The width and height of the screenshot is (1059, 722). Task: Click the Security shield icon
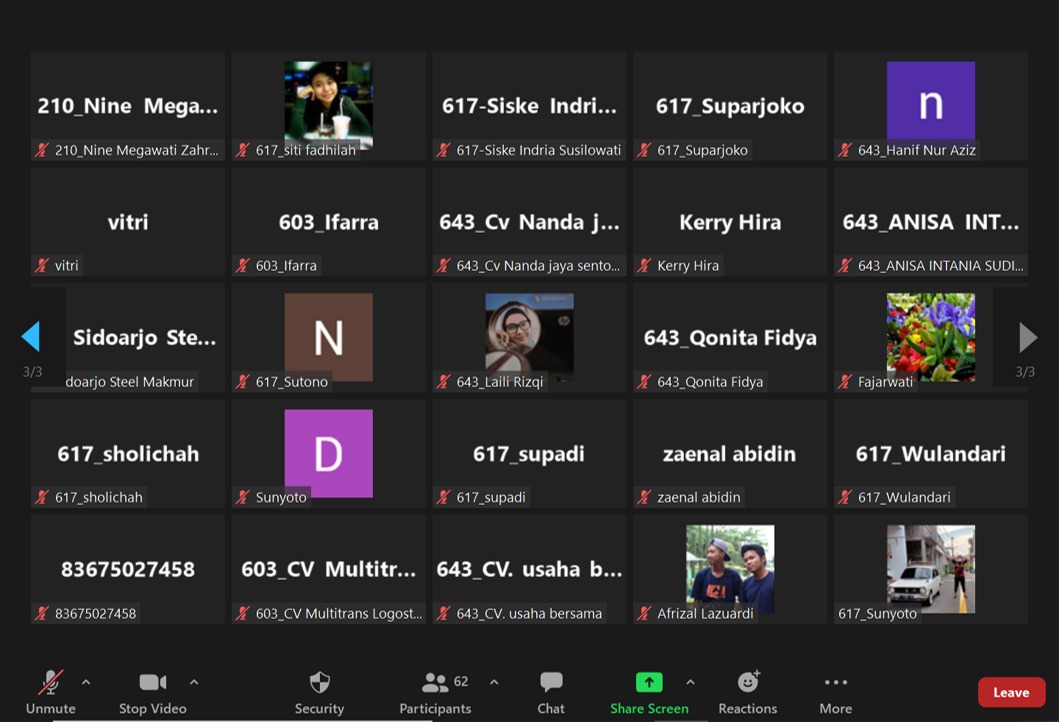click(319, 683)
